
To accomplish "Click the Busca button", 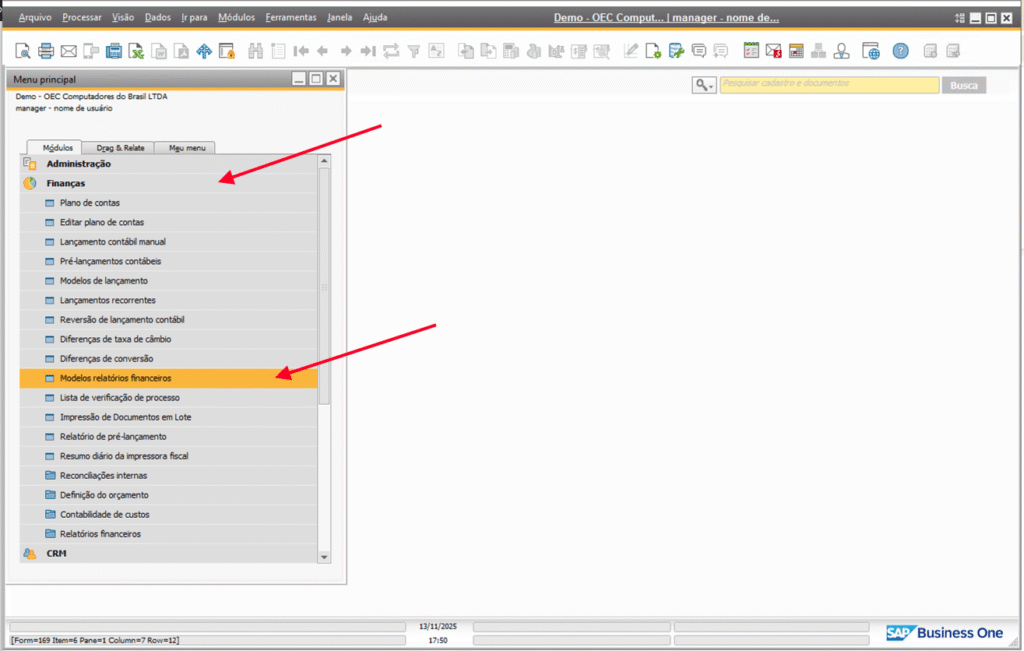I will pyautogui.click(x=963, y=86).
